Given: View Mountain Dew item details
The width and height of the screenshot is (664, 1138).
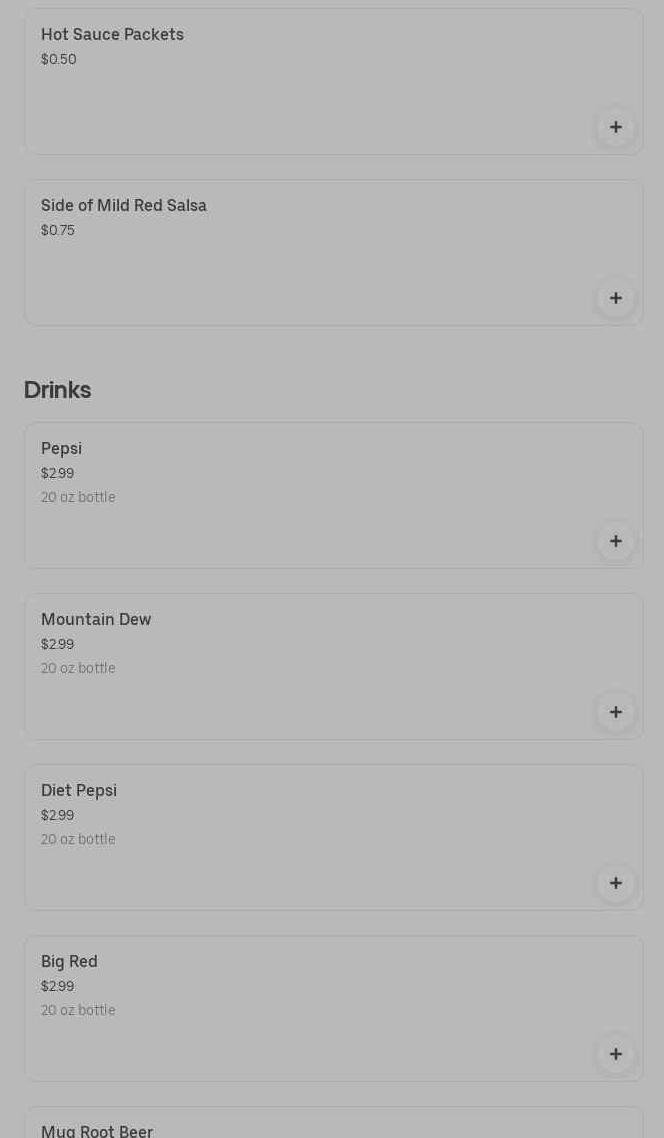Looking at the screenshot, I should coord(96,620).
